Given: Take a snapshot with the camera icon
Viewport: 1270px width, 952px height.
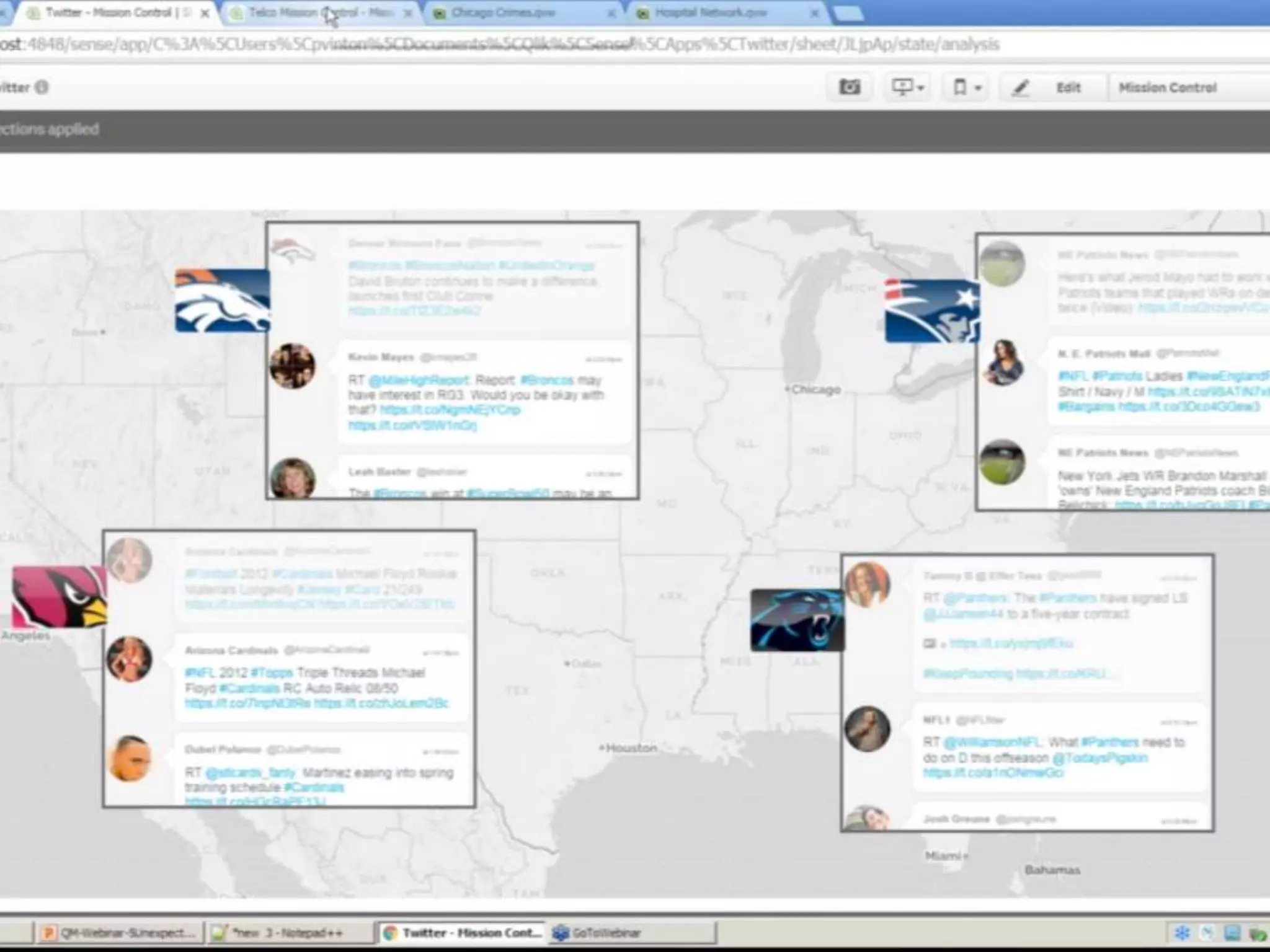Looking at the screenshot, I should [849, 87].
